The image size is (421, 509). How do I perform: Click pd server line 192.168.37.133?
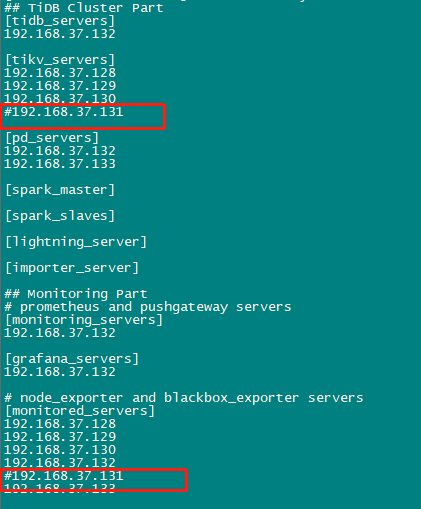coord(60,164)
